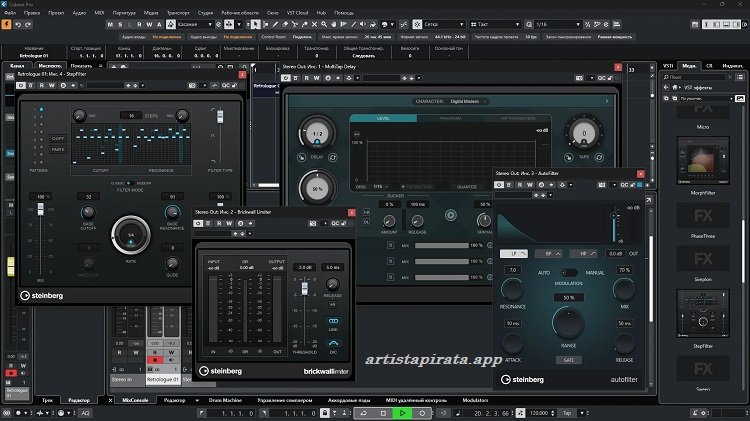
Task: Toggle bypass power button in Brickwall Limiter header
Action: (x=198, y=223)
